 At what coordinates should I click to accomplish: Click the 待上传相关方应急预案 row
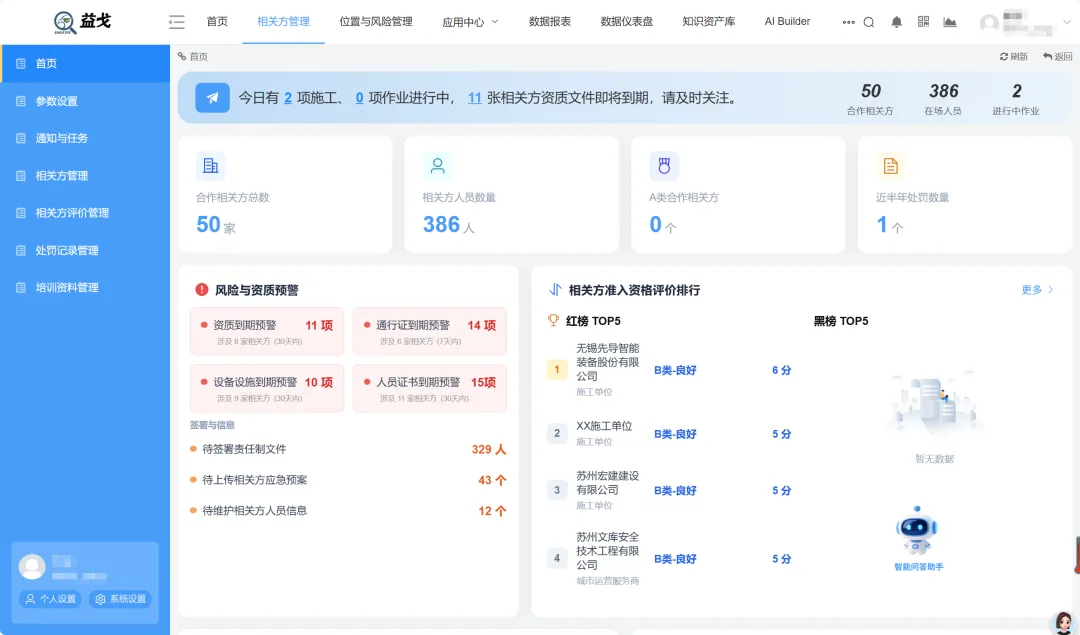coord(348,480)
